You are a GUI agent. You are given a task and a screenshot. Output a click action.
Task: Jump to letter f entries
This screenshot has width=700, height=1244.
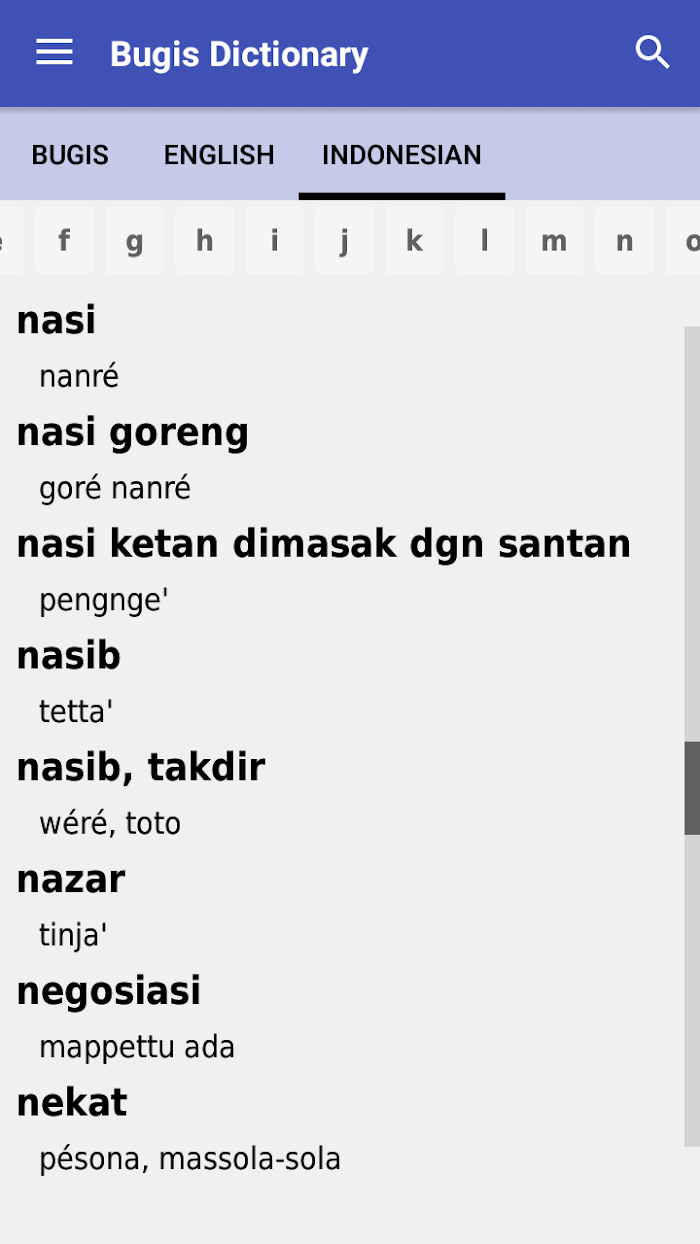(64, 241)
